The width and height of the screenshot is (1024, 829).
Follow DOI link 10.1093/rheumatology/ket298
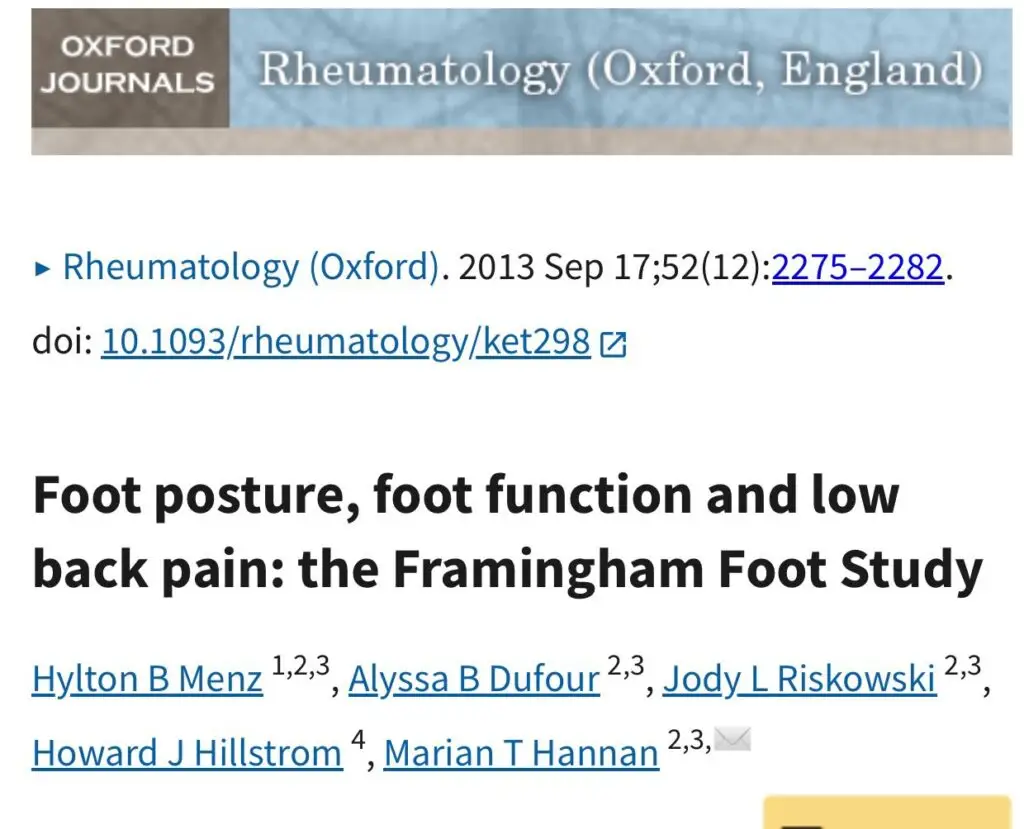pos(346,343)
